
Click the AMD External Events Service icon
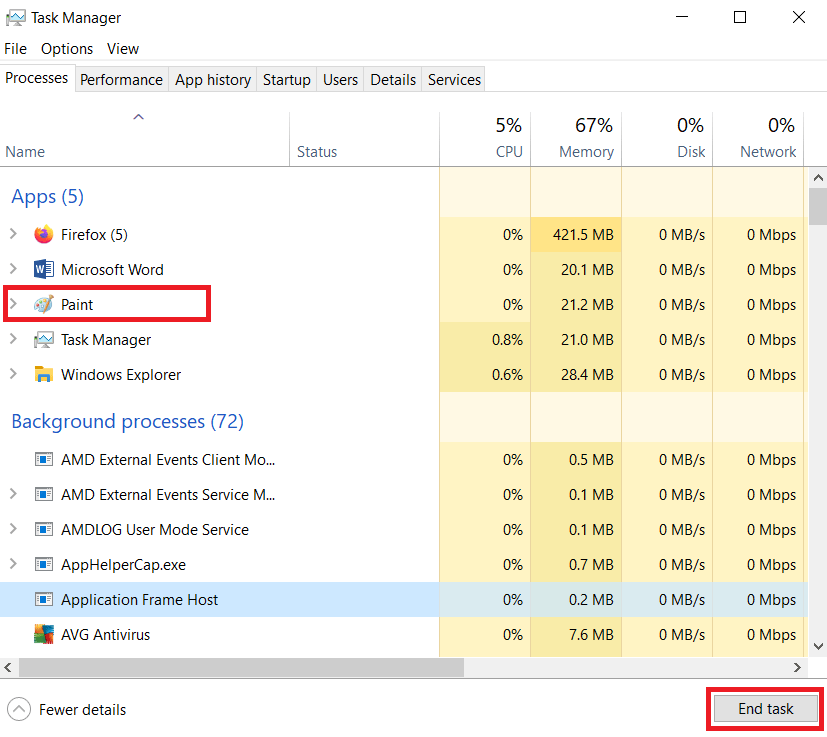coord(44,494)
